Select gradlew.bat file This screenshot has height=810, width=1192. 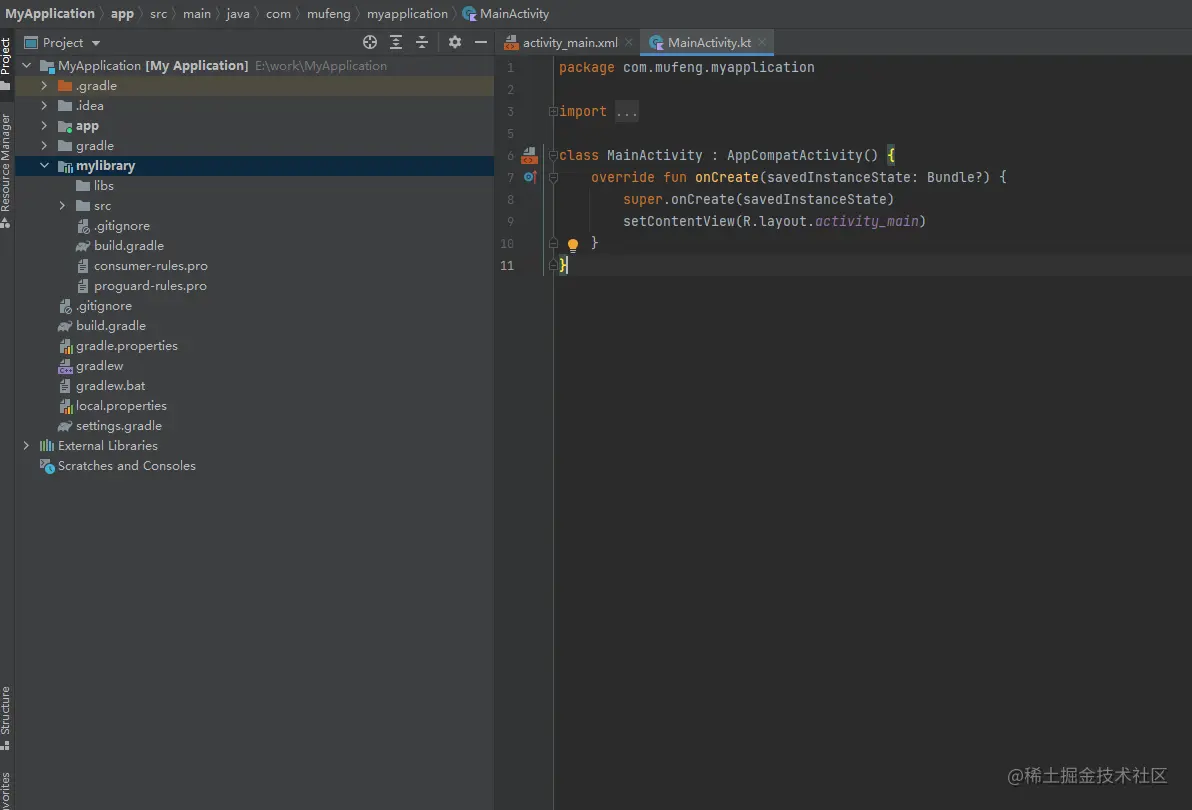(110, 386)
